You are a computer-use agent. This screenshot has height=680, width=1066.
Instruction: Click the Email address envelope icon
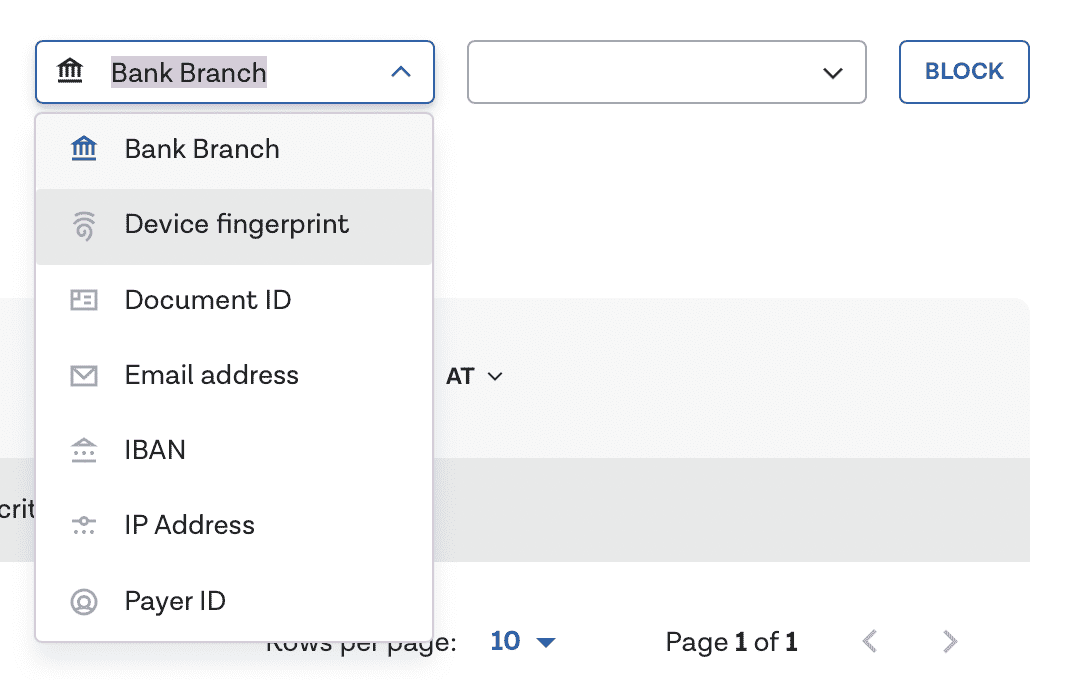click(x=84, y=376)
